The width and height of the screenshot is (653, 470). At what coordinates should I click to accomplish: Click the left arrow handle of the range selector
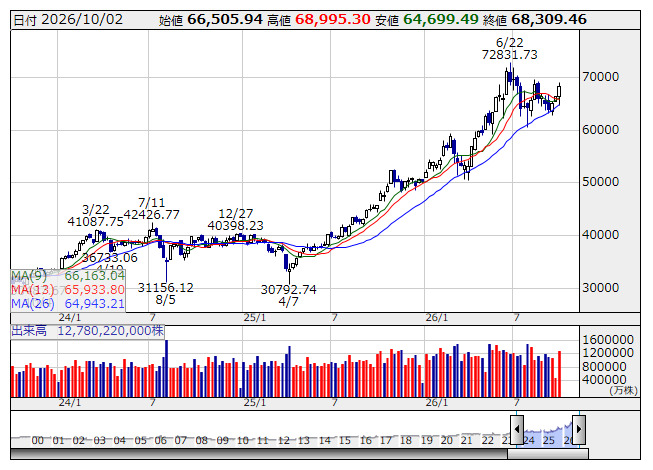click(x=517, y=430)
